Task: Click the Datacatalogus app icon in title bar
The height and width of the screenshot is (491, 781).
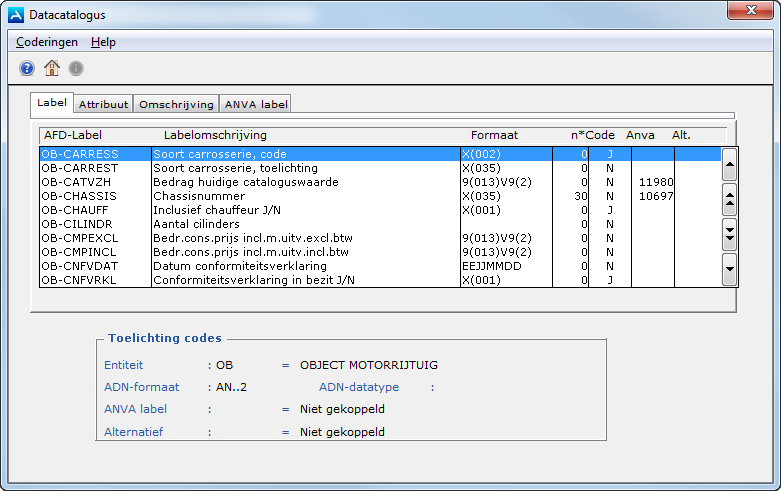Action: click(x=15, y=15)
